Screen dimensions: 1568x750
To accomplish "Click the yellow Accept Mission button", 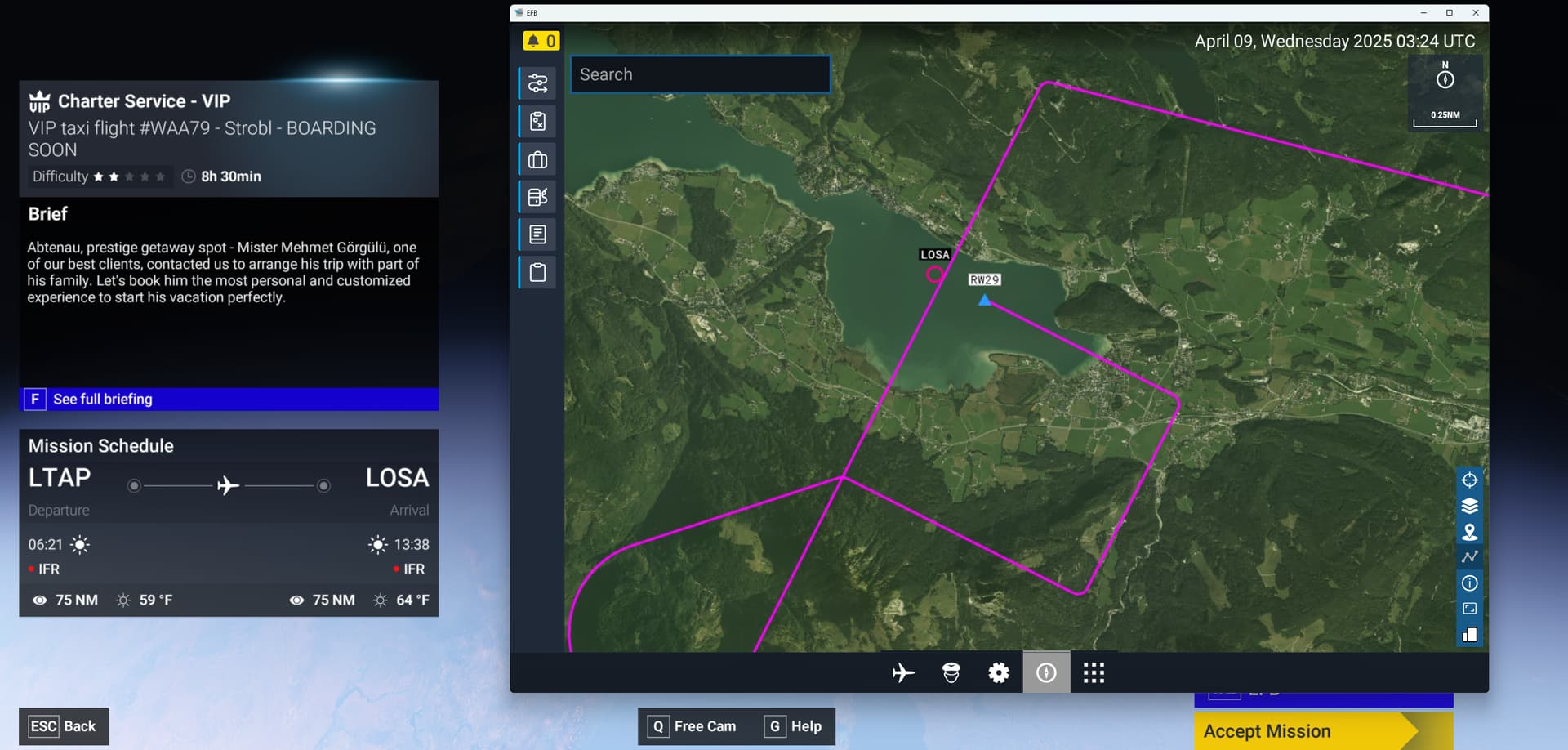I will pos(1313,730).
